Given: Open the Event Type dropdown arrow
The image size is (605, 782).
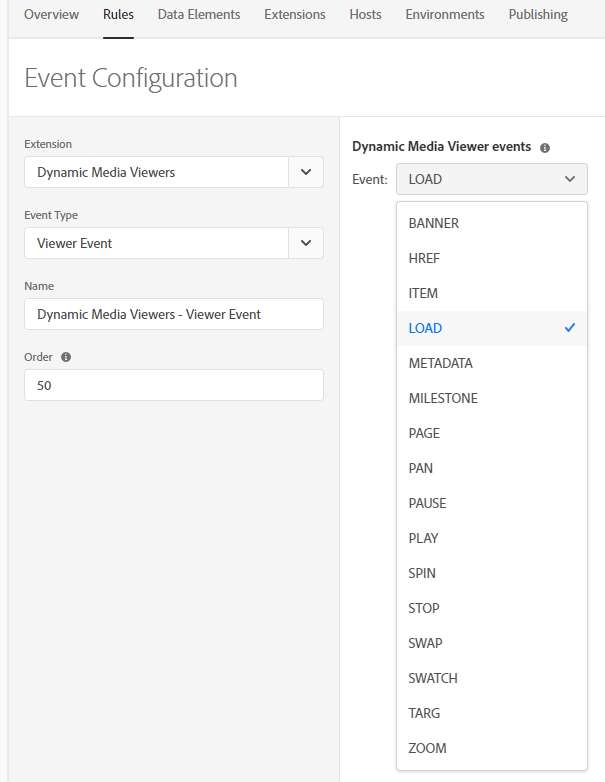Looking at the screenshot, I should click(306, 243).
